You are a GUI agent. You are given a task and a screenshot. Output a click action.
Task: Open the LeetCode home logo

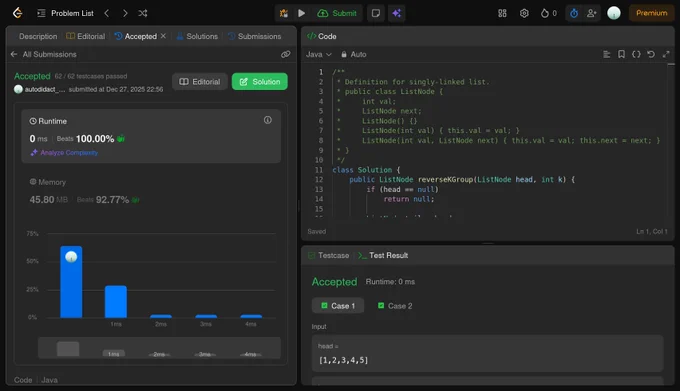(17, 13)
